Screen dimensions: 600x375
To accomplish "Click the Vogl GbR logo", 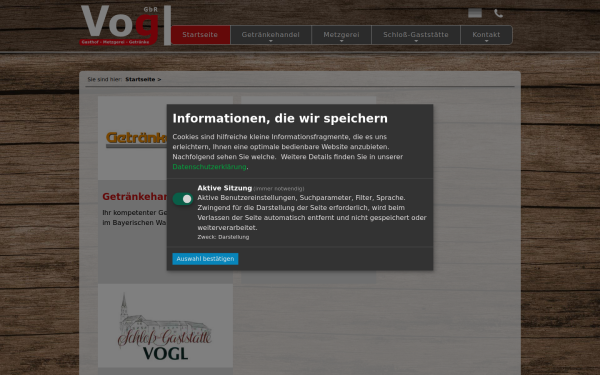I will pos(126,25).
